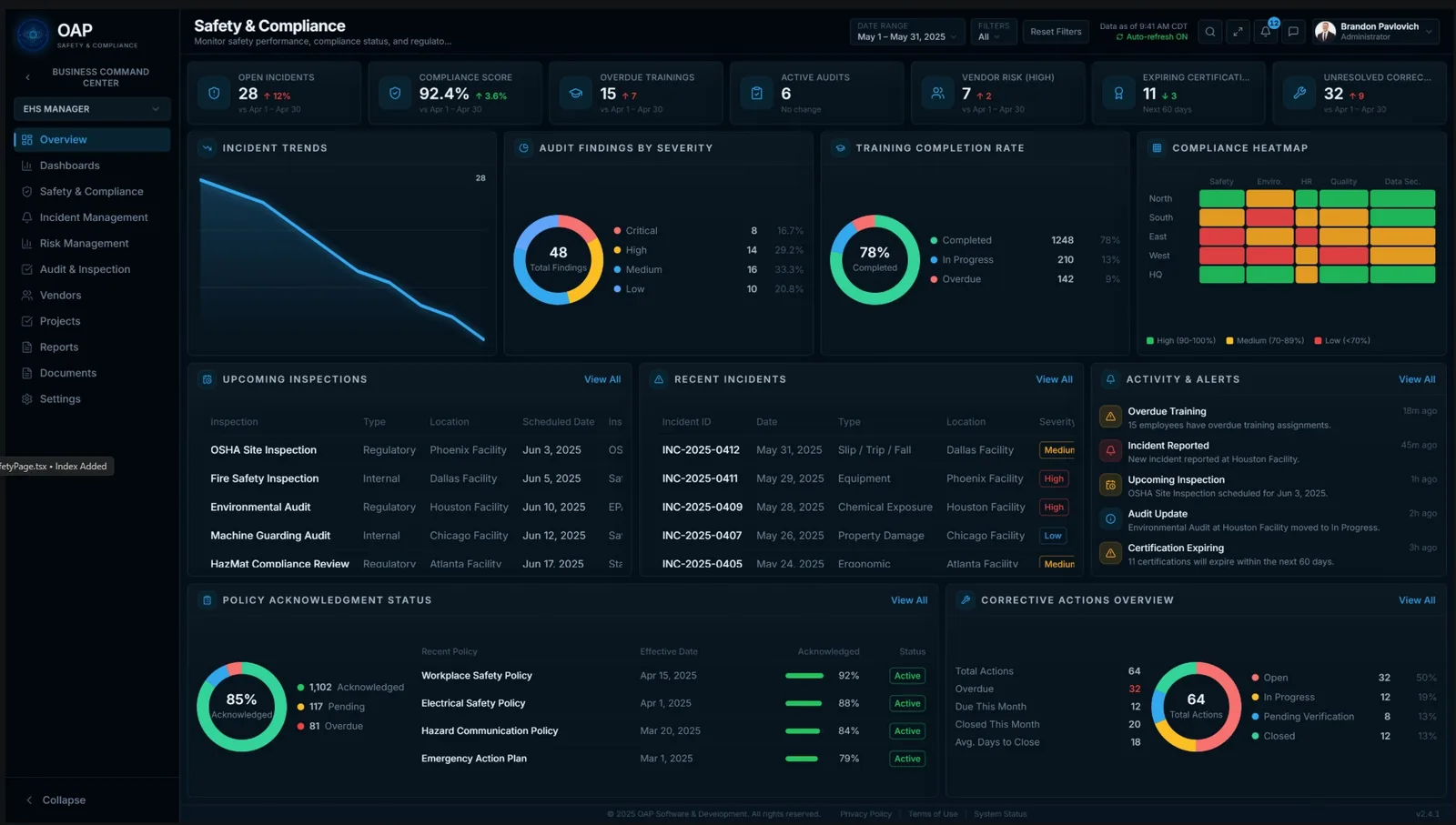The image size is (1456, 825).
Task: Click the Reset Filters button
Action: coord(1056,32)
